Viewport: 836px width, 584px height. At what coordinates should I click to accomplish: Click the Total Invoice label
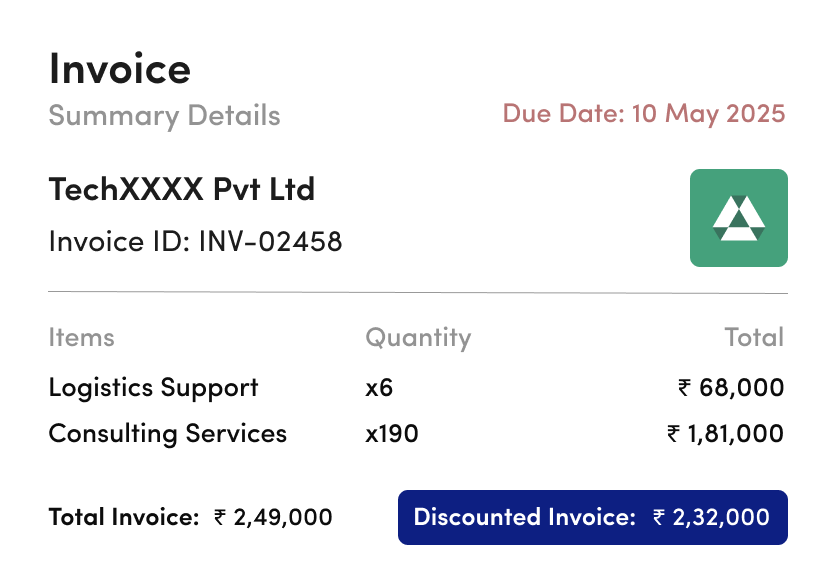click(x=124, y=517)
